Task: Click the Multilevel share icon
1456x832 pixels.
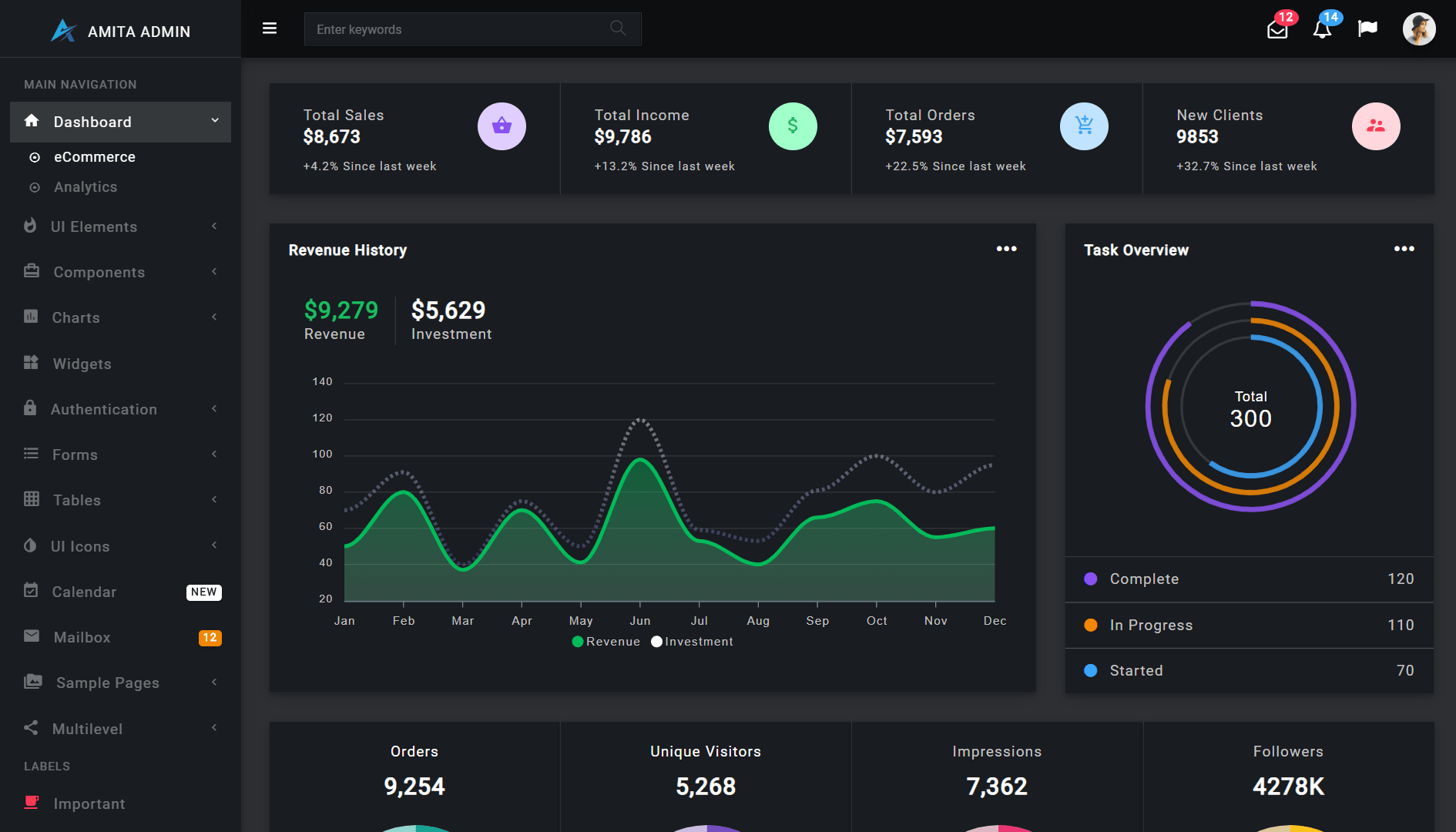Action: tap(31, 727)
